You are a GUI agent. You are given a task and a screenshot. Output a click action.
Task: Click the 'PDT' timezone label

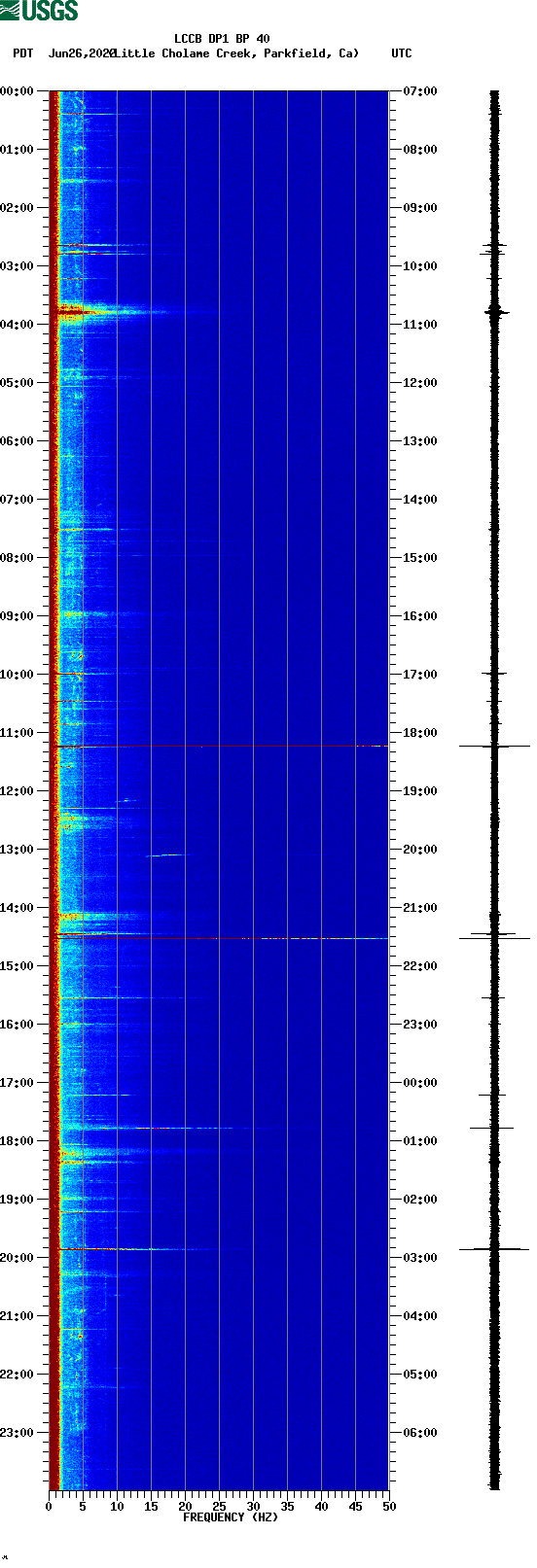22,53
